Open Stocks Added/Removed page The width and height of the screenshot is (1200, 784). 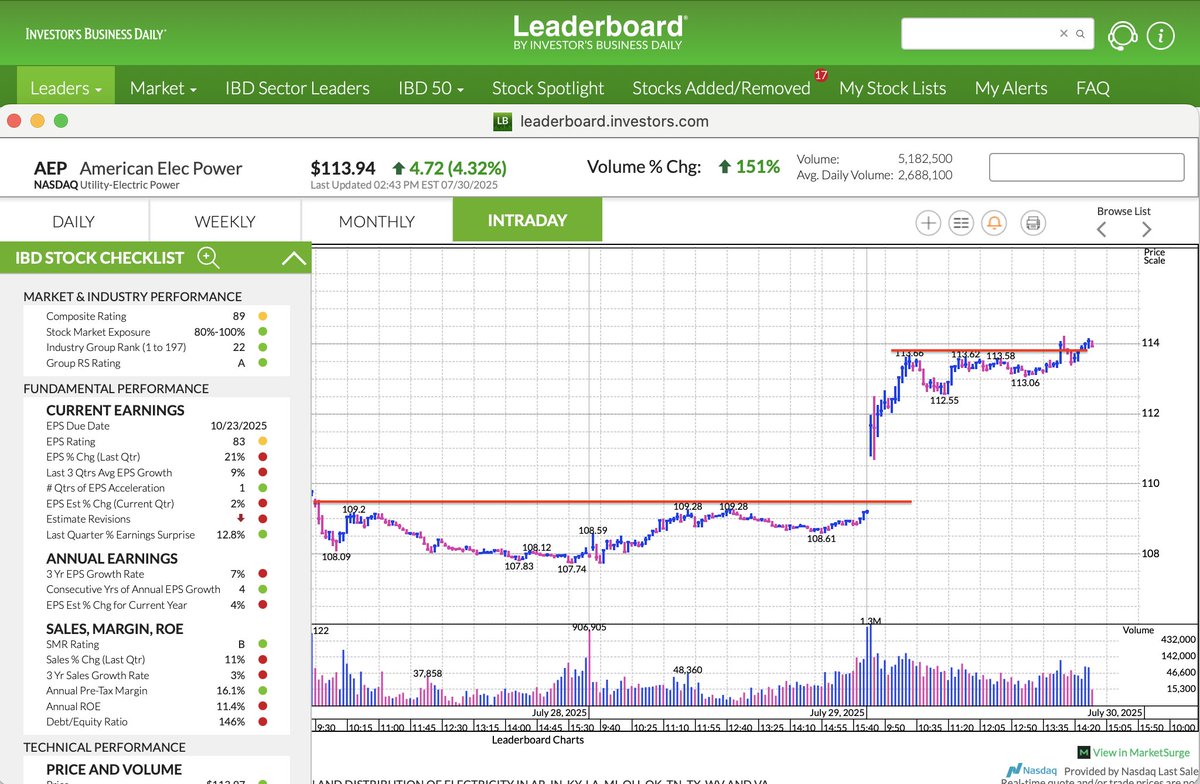721,88
